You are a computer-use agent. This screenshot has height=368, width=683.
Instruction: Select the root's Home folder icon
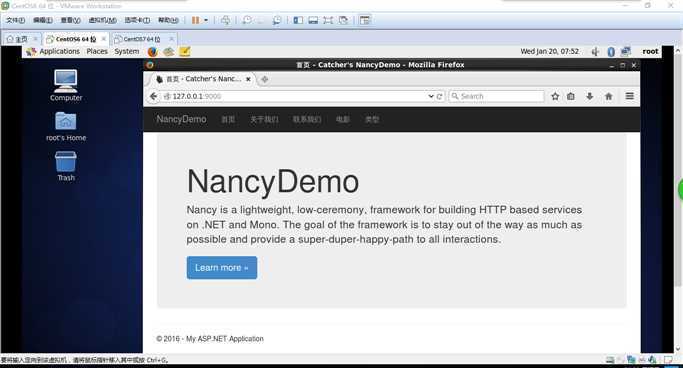[x=66, y=126]
